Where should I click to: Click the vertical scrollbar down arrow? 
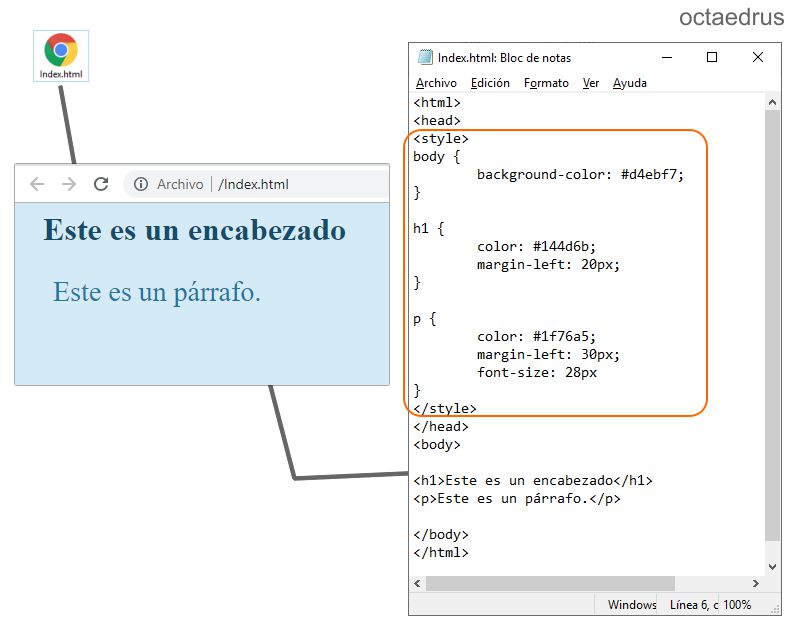(x=772, y=565)
